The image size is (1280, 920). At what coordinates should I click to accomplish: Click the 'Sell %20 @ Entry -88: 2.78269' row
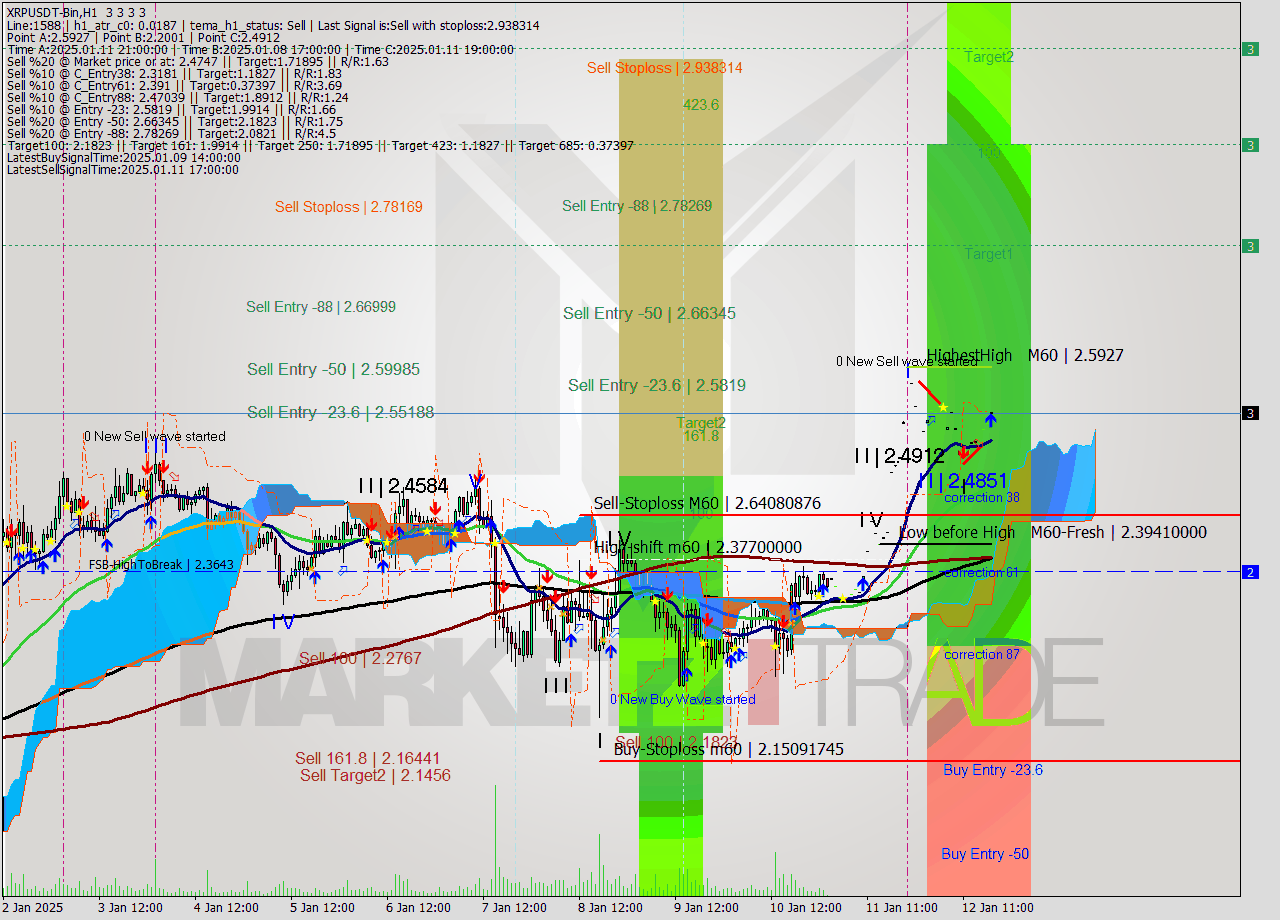(171, 133)
